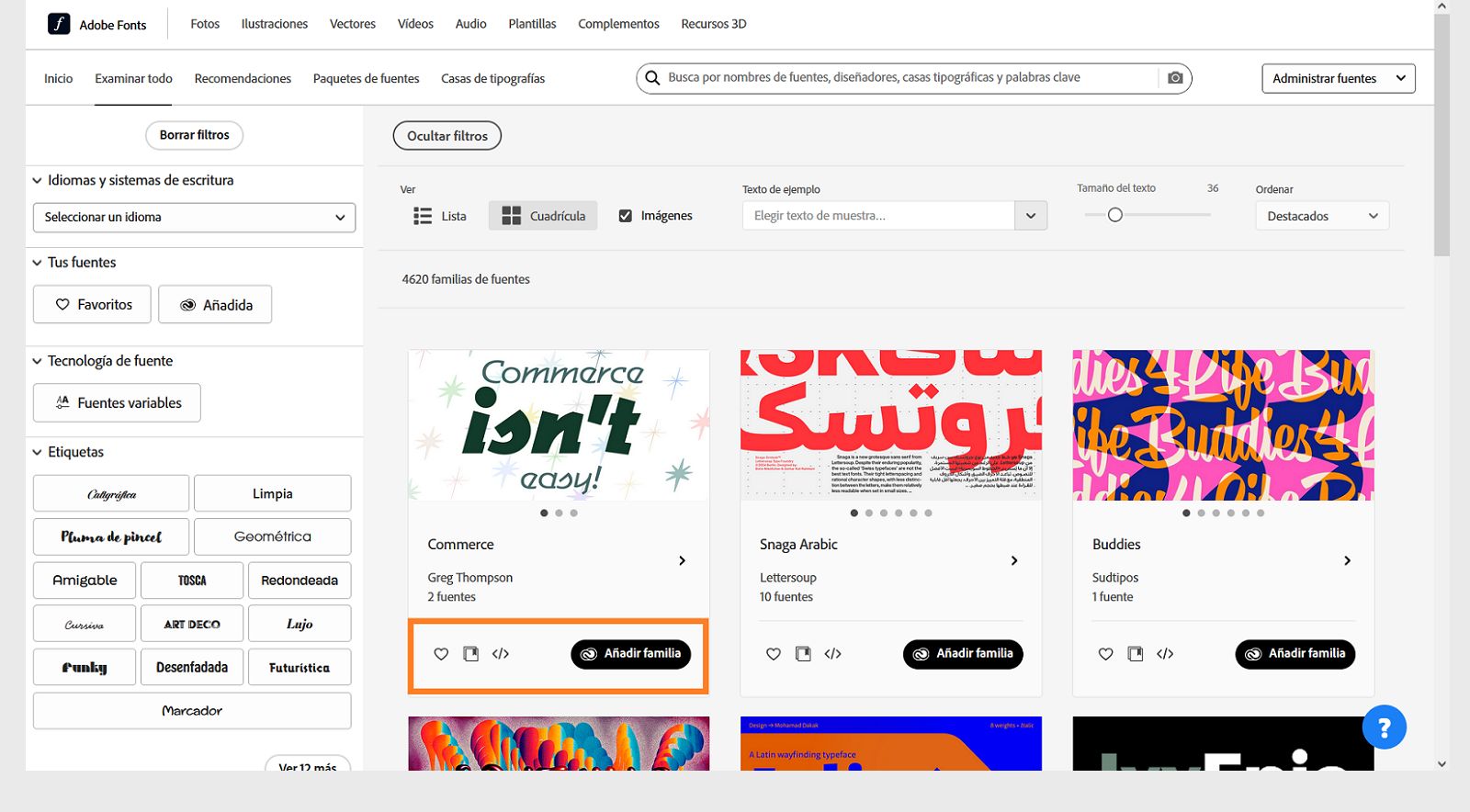Open the Commerce font preview image
Viewport: 1470px width, 812px height.
click(x=559, y=425)
